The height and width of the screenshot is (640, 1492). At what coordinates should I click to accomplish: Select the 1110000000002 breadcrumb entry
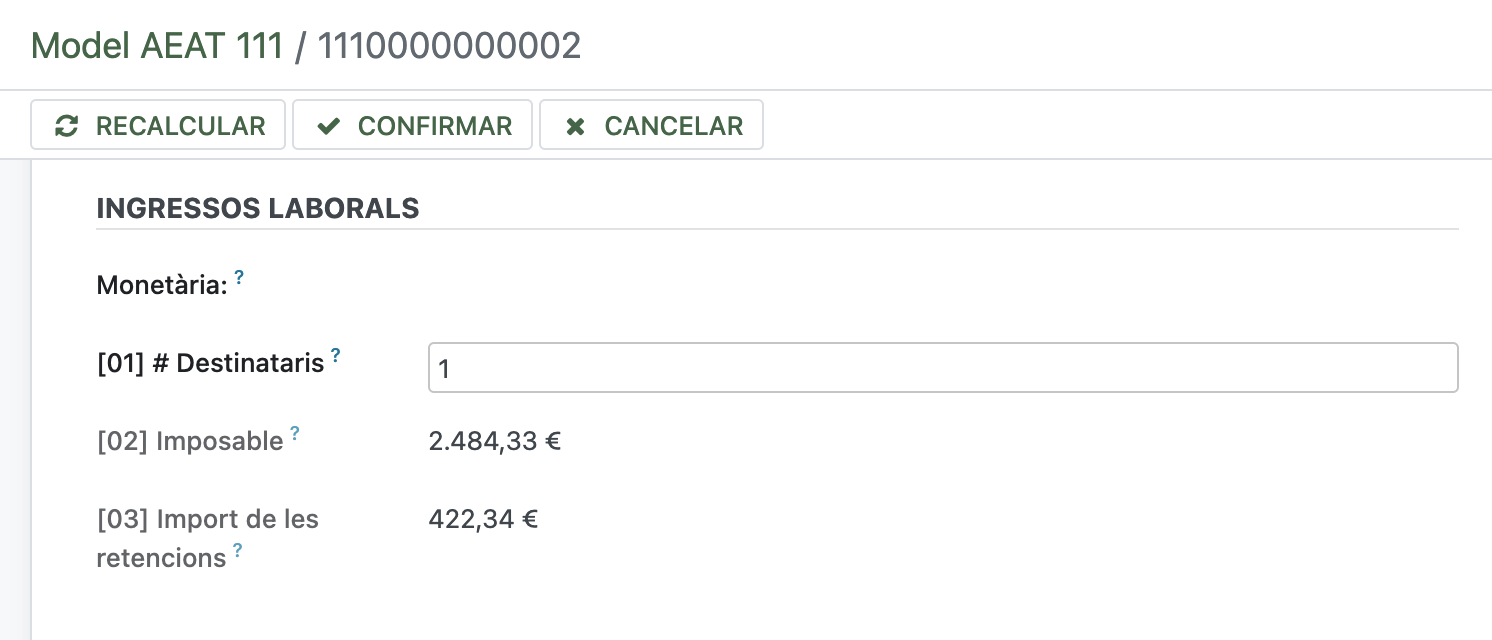449,46
